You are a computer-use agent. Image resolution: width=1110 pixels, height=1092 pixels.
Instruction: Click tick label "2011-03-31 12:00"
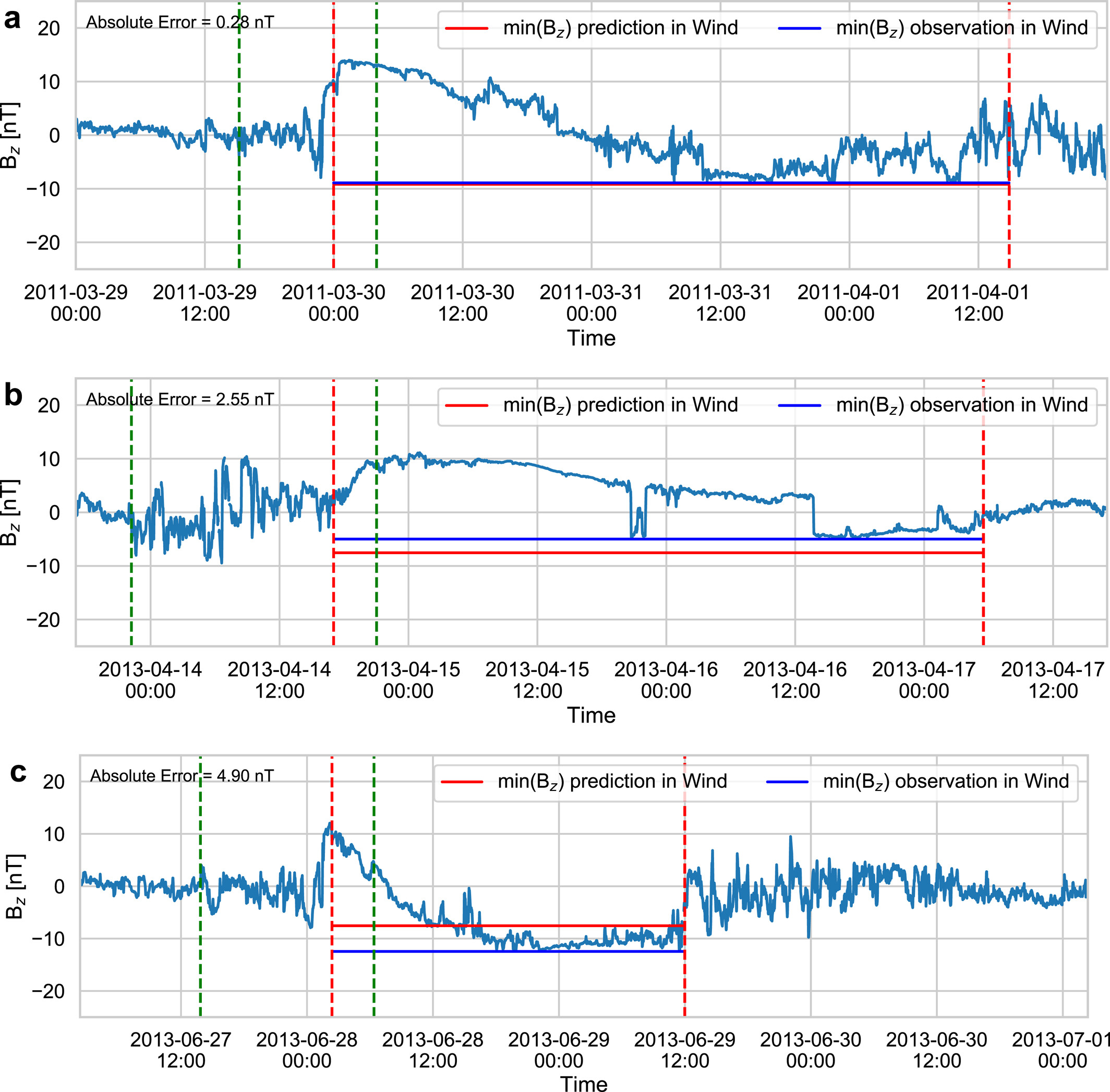(x=720, y=303)
